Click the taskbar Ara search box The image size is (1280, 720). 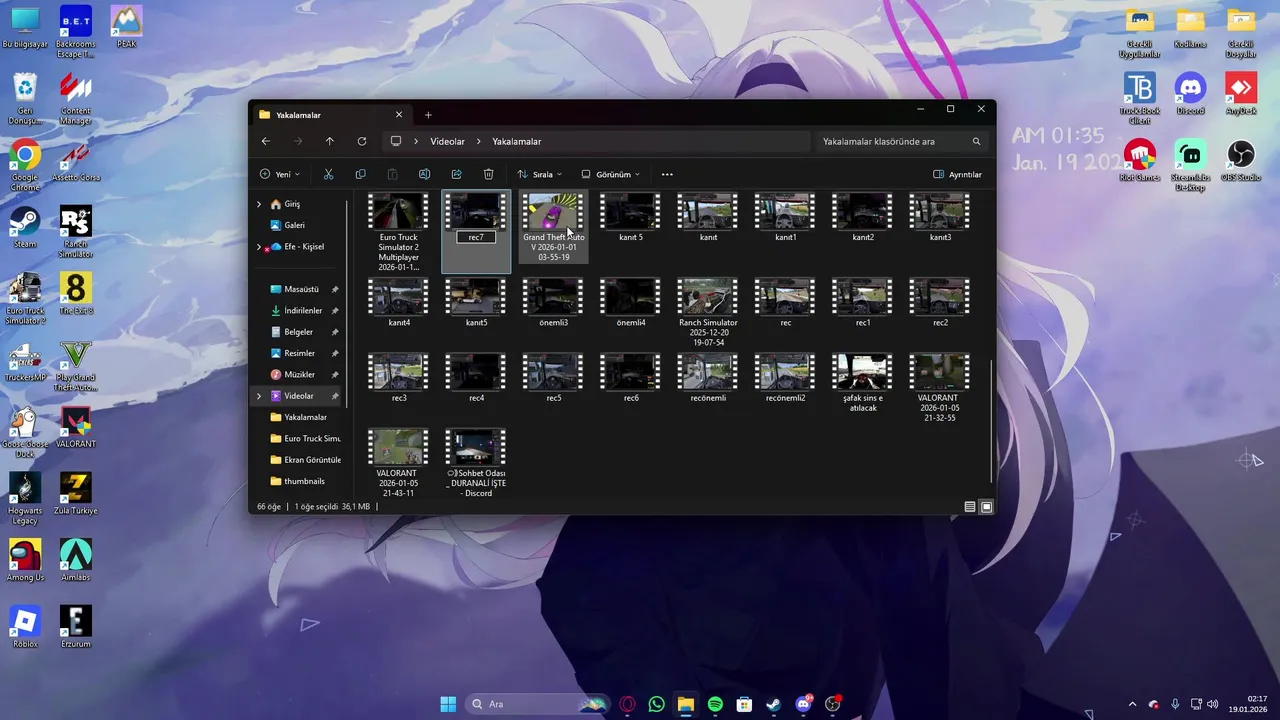click(538, 704)
